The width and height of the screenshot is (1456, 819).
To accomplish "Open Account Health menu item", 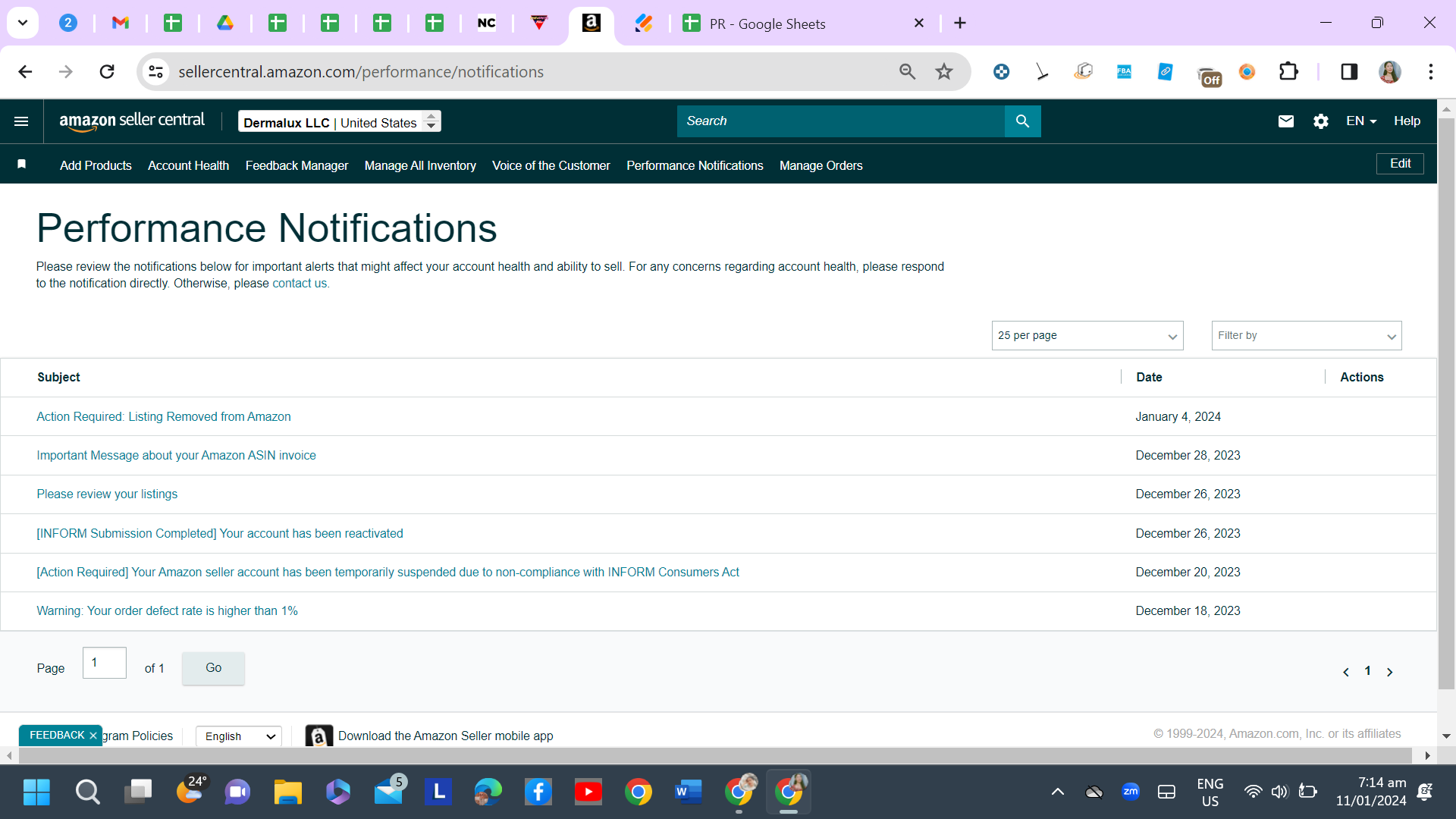I will (x=188, y=165).
